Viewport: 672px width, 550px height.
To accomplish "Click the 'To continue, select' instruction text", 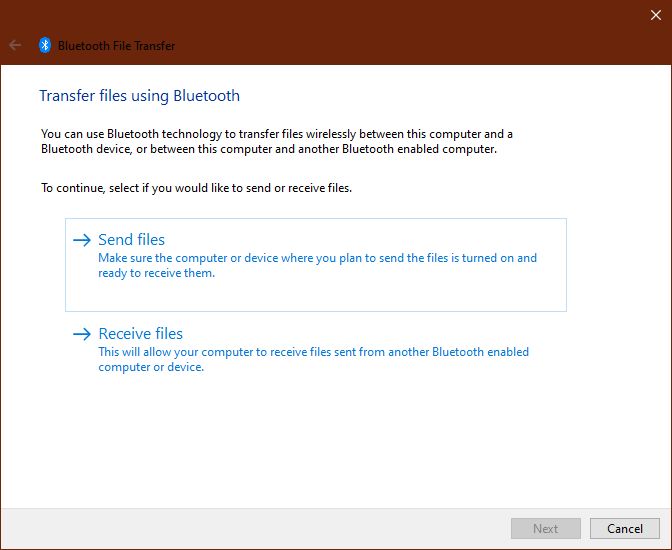I will click(x=196, y=187).
